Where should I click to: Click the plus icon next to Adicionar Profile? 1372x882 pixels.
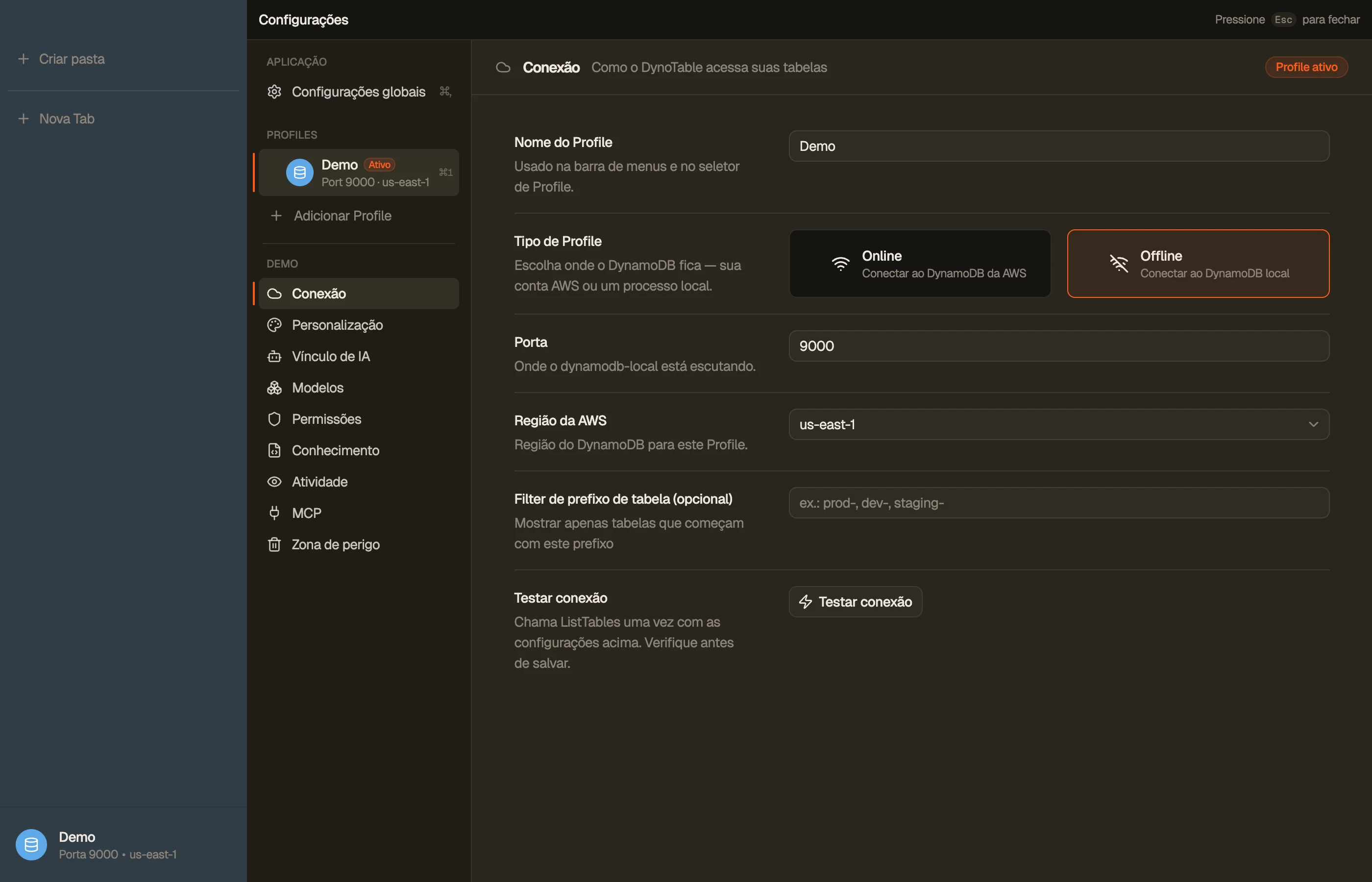pyautogui.click(x=276, y=216)
